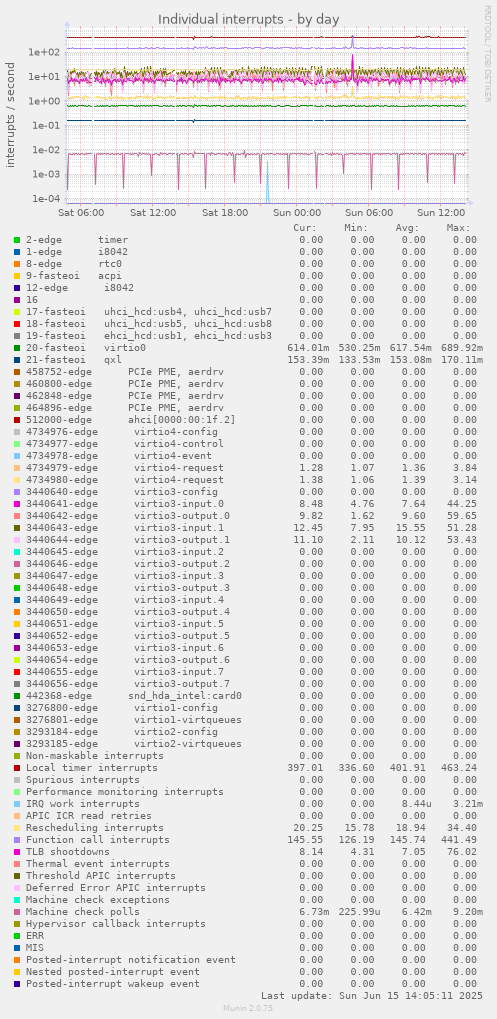The width and height of the screenshot is (497, 1019).
Task: Click the 20-fasteoi virtio0 legend entry
Action: [86, 348]
